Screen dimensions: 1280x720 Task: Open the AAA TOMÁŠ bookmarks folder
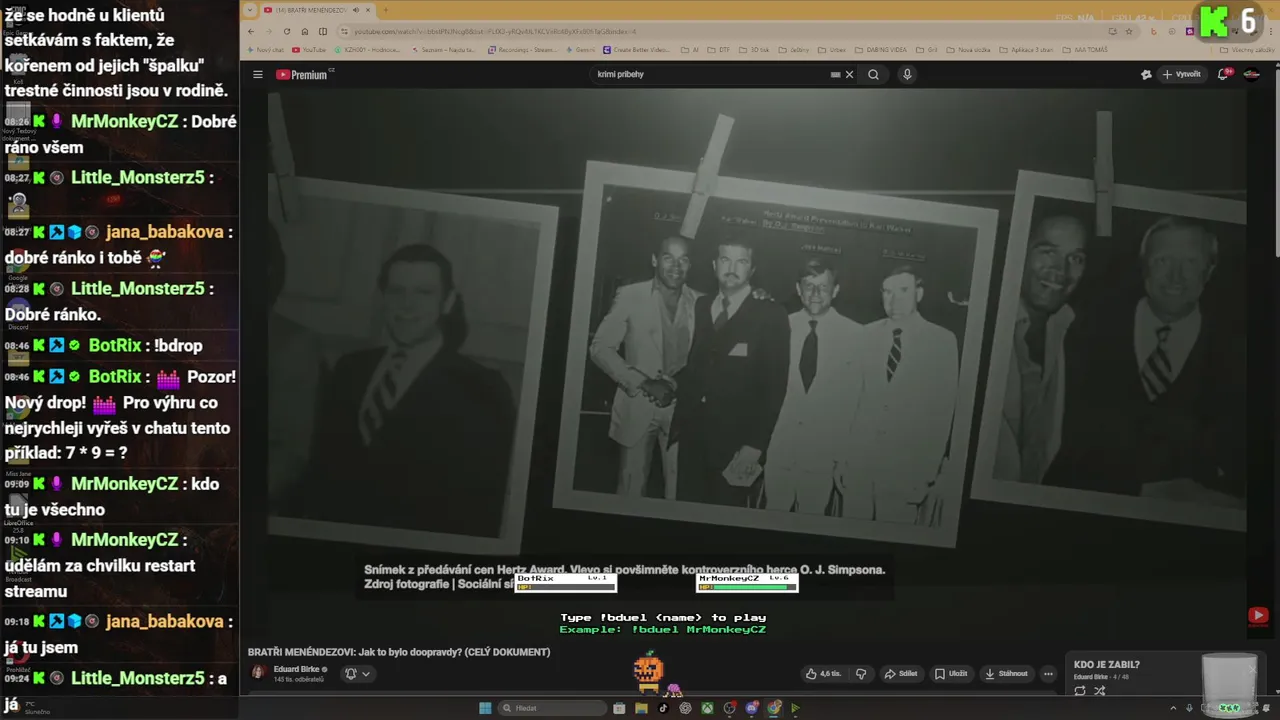(1085, 49)
